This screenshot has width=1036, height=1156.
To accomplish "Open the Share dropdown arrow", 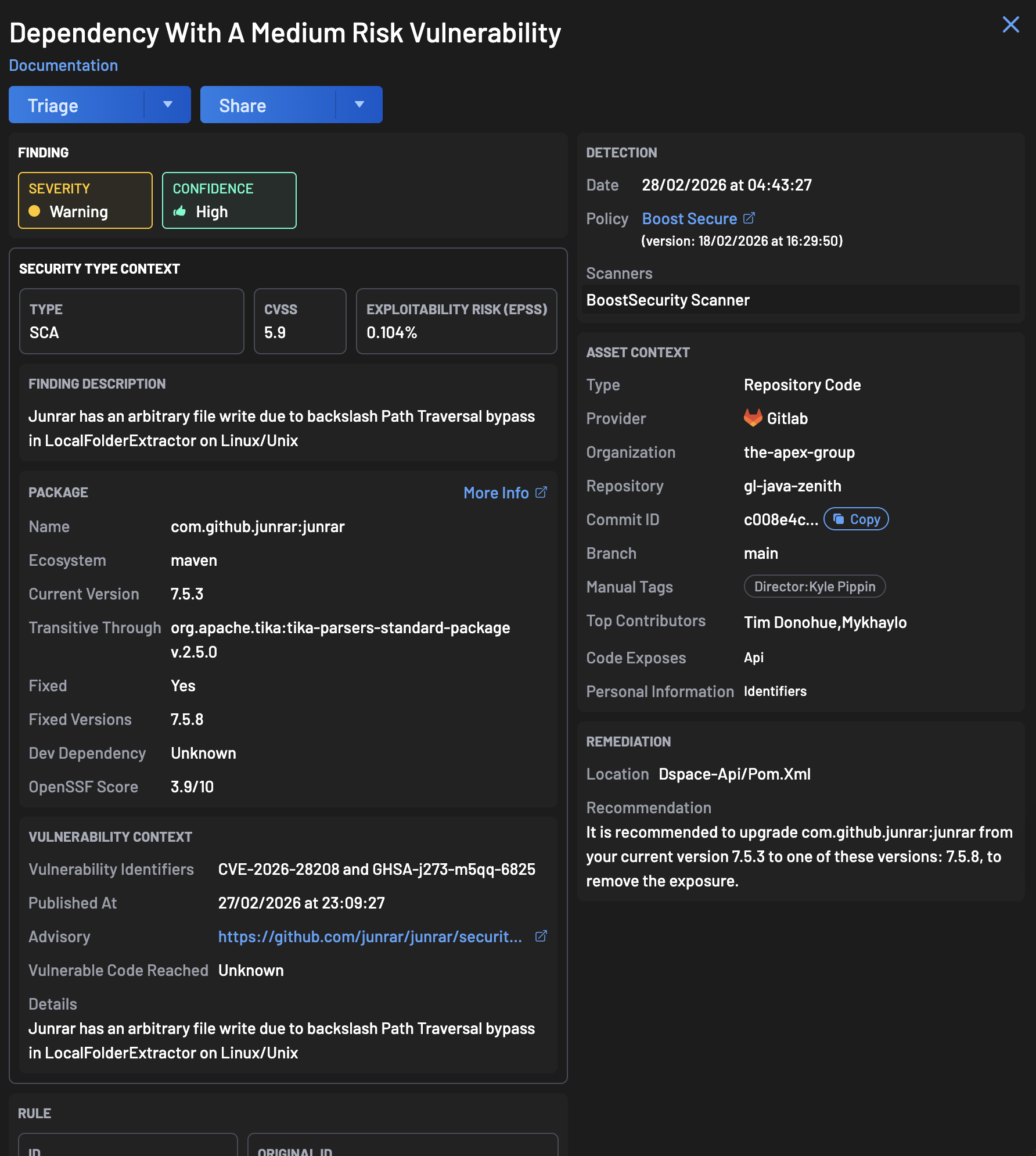I will click(x=359, y=105).
